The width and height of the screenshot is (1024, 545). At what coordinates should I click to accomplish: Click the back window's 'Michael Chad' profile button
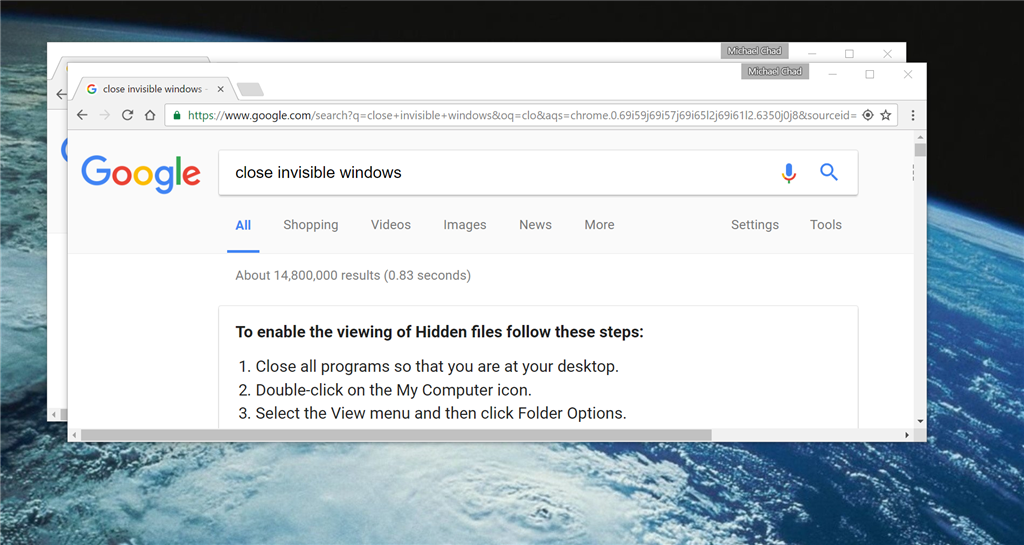click(754, 51)
